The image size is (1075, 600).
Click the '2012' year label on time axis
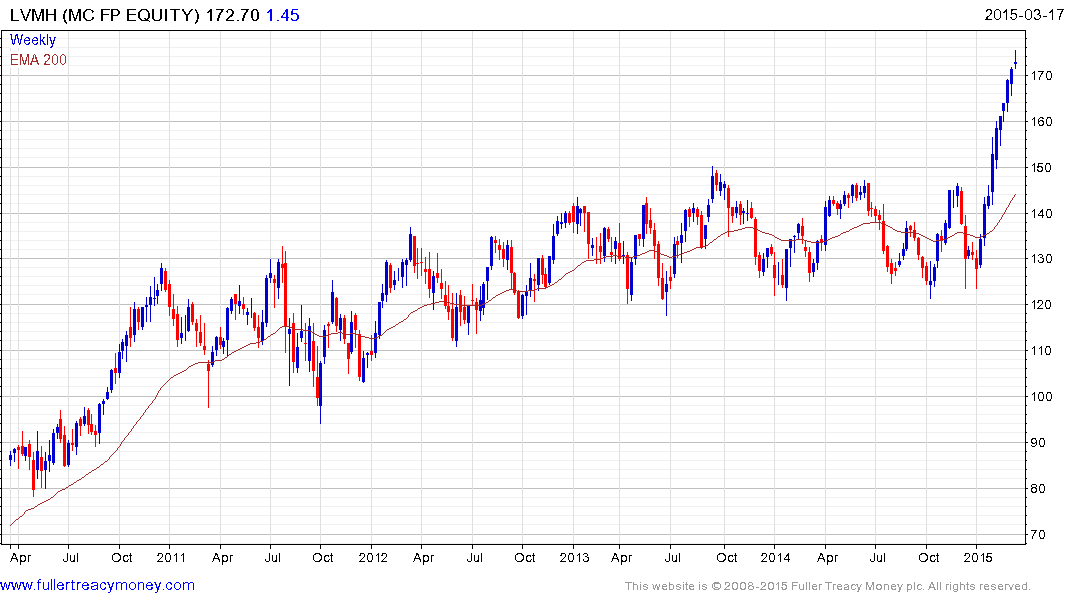point(373,557)
